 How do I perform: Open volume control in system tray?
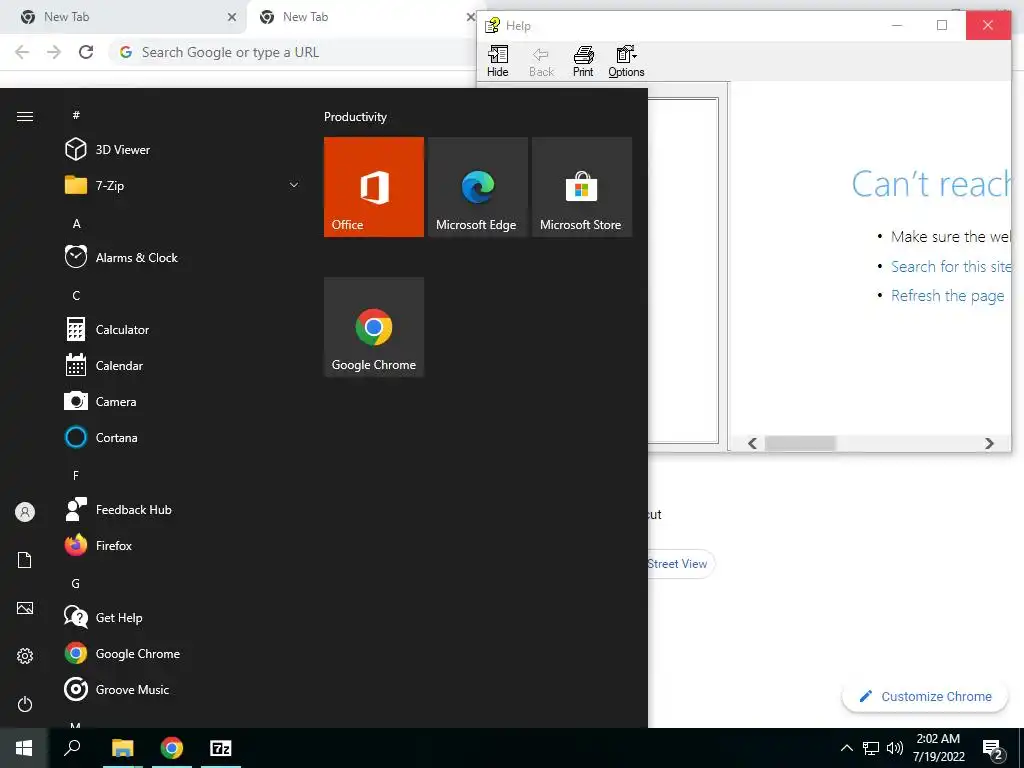click(x=895, y=748)
